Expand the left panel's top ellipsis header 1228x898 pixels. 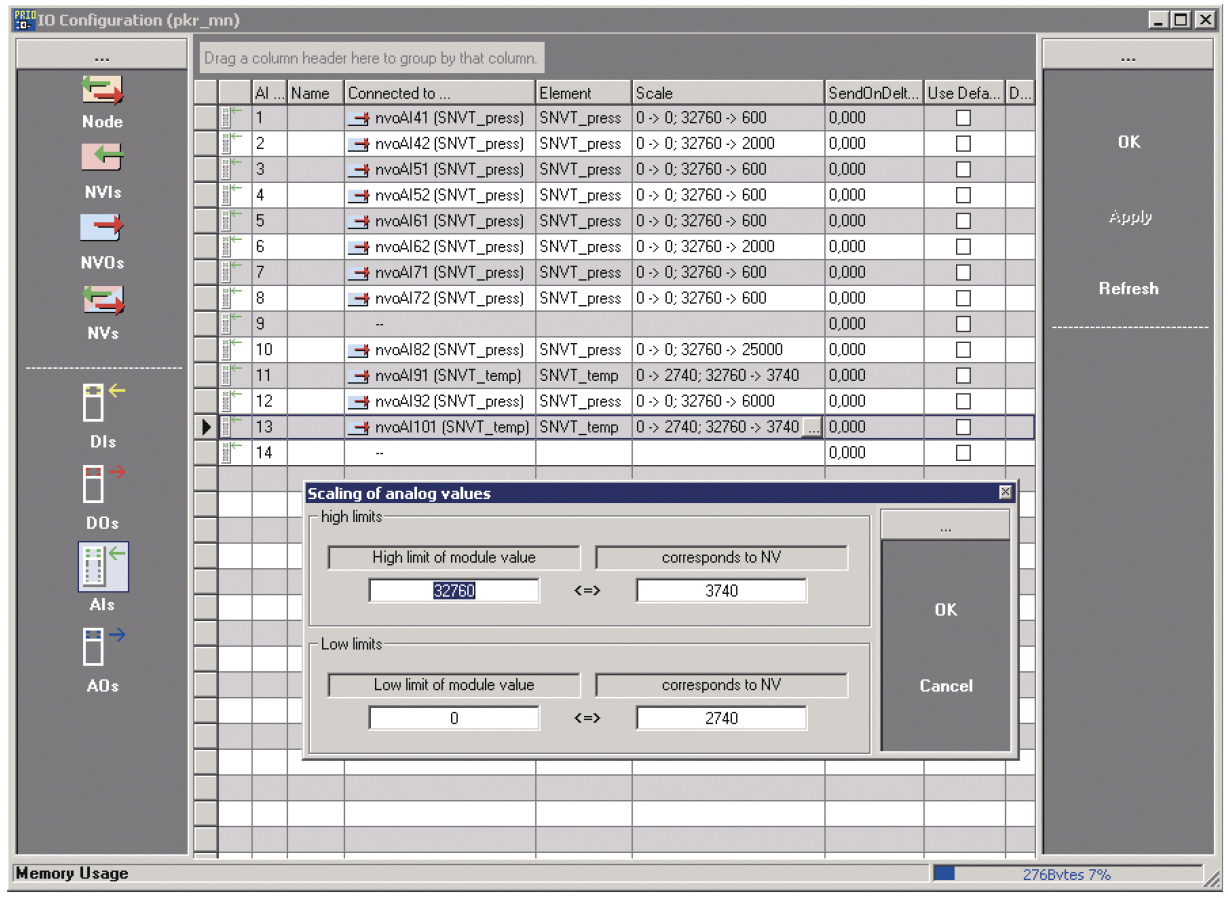(102, 56)
